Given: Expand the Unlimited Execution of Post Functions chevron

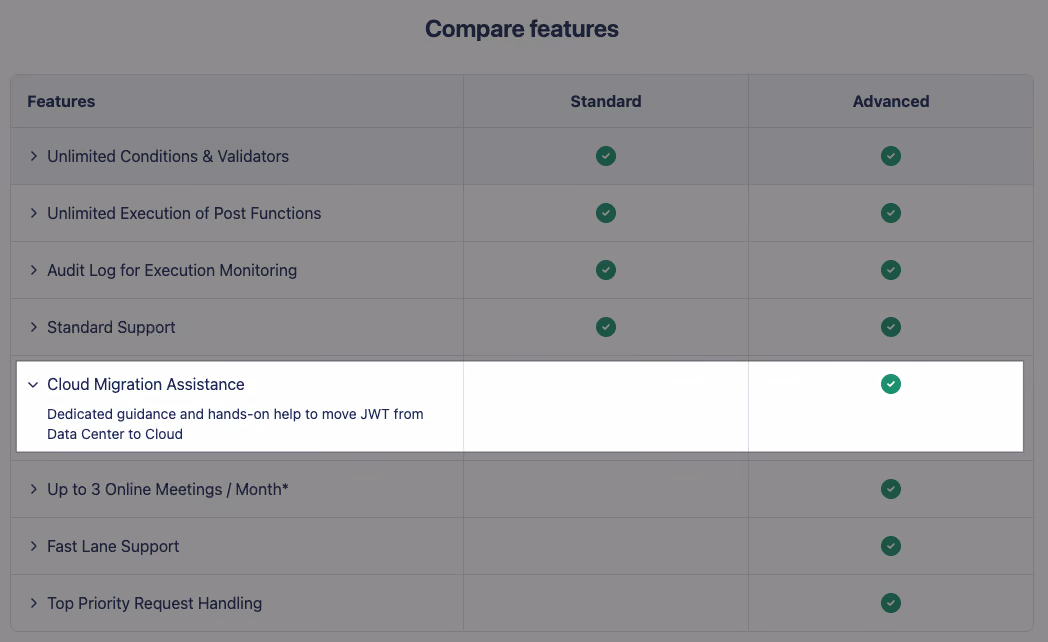Looking at the screenshot, I should pos(33,213).
